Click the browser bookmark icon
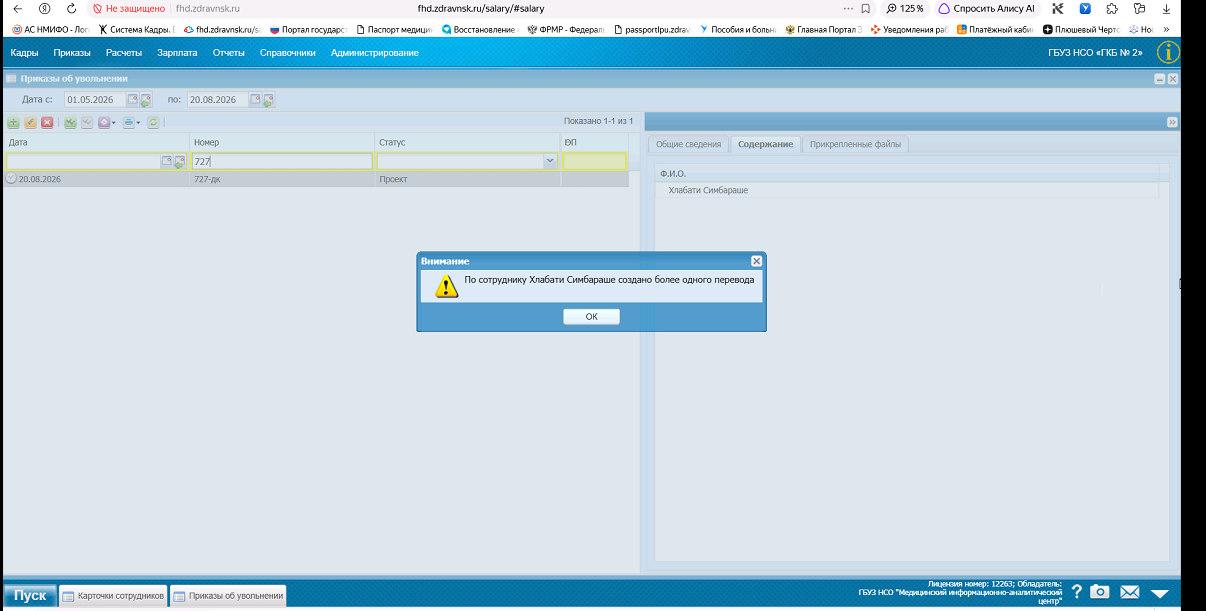 (x=865, y=8)
